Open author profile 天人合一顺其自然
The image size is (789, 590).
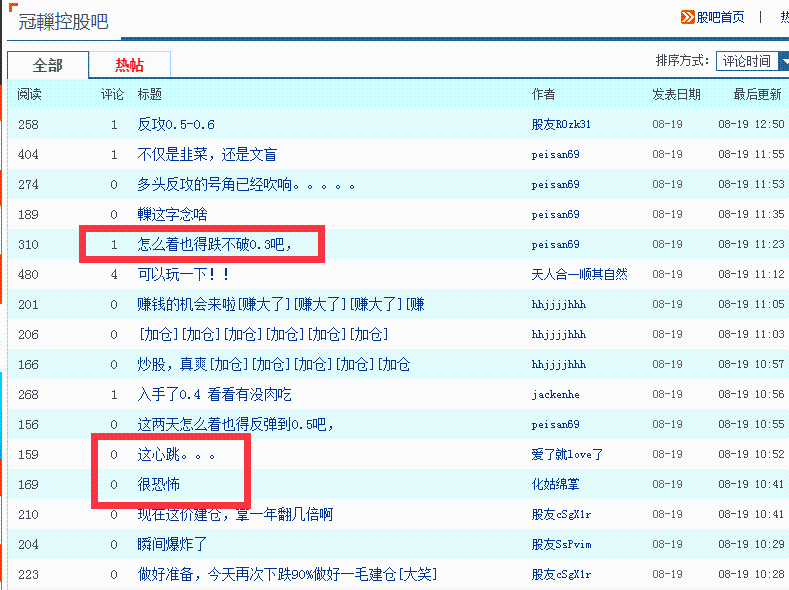coord(580,275)
